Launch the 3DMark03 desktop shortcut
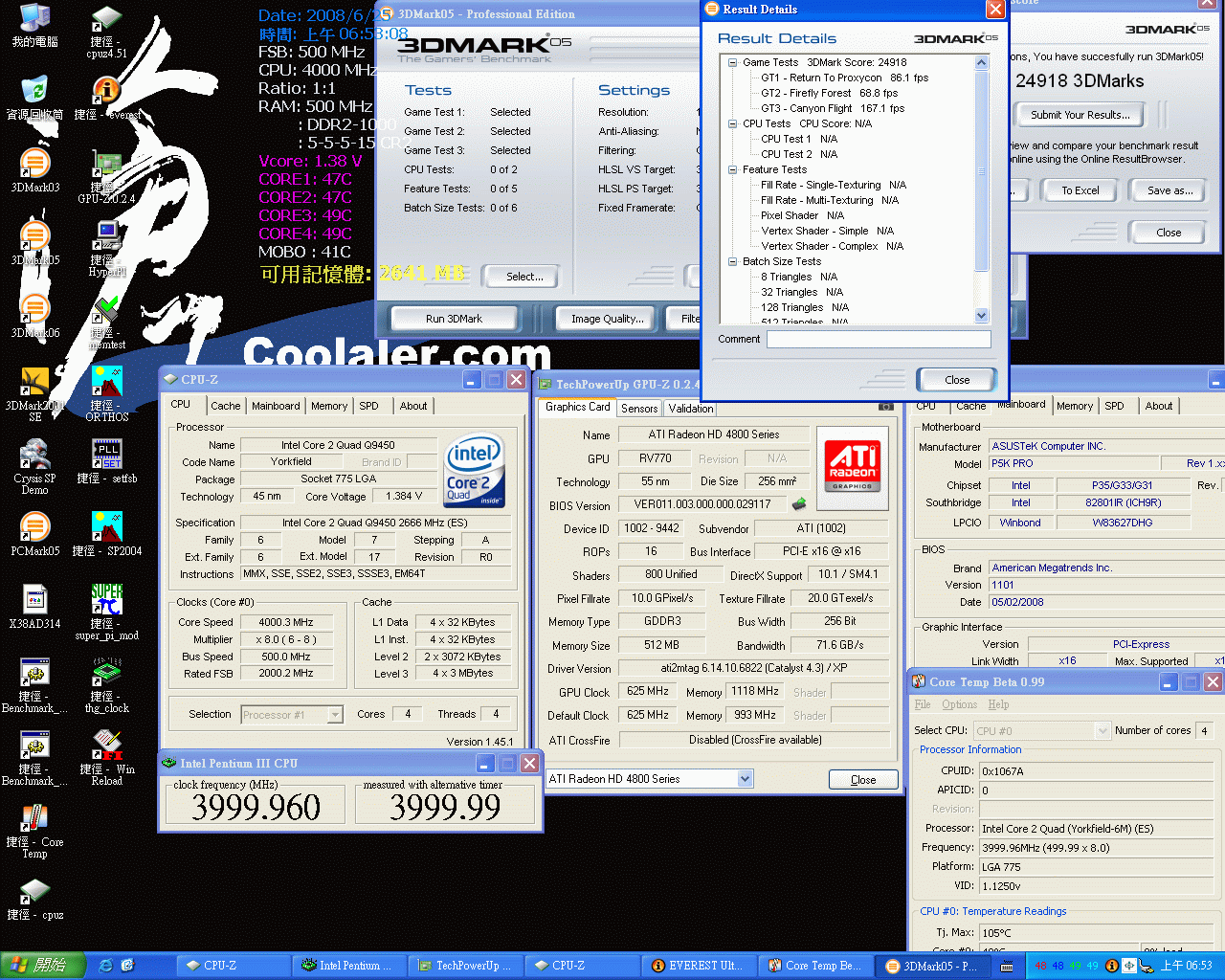 point(34,170)
